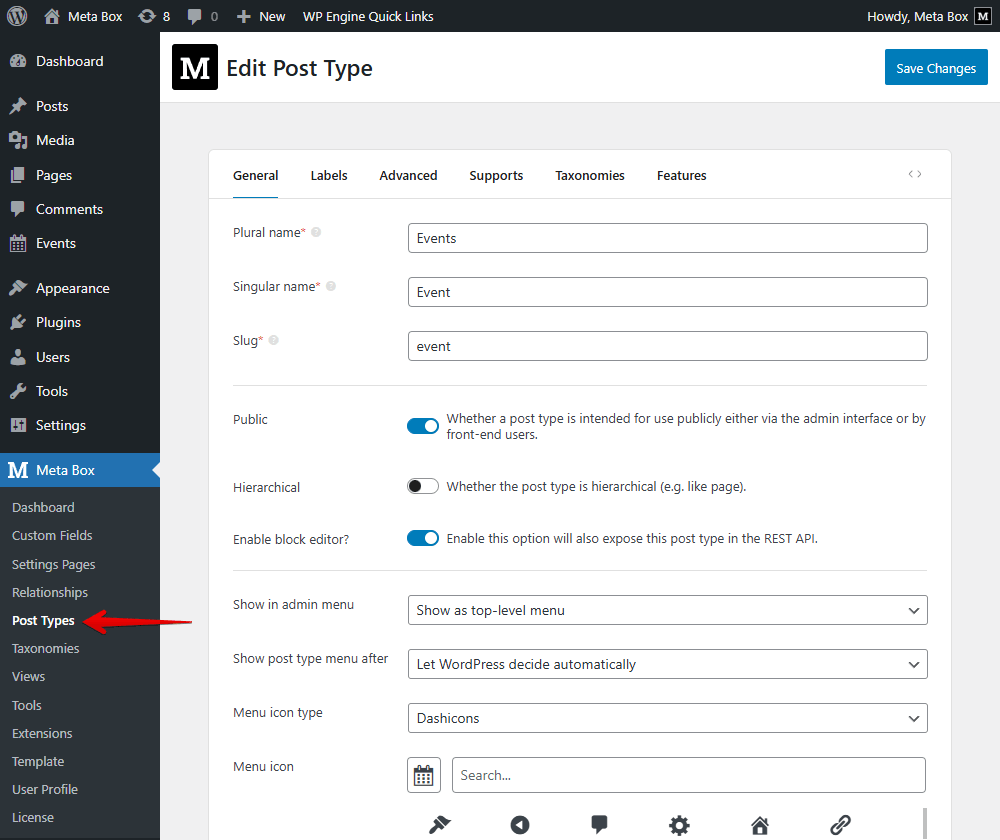
Task: Choose the gear dashicon
Action: pos(679,825)
